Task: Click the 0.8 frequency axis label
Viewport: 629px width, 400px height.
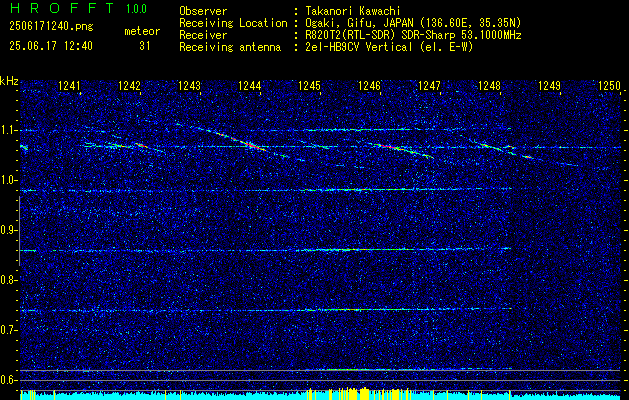Action: pyautogui.click(x=8, y=280)
